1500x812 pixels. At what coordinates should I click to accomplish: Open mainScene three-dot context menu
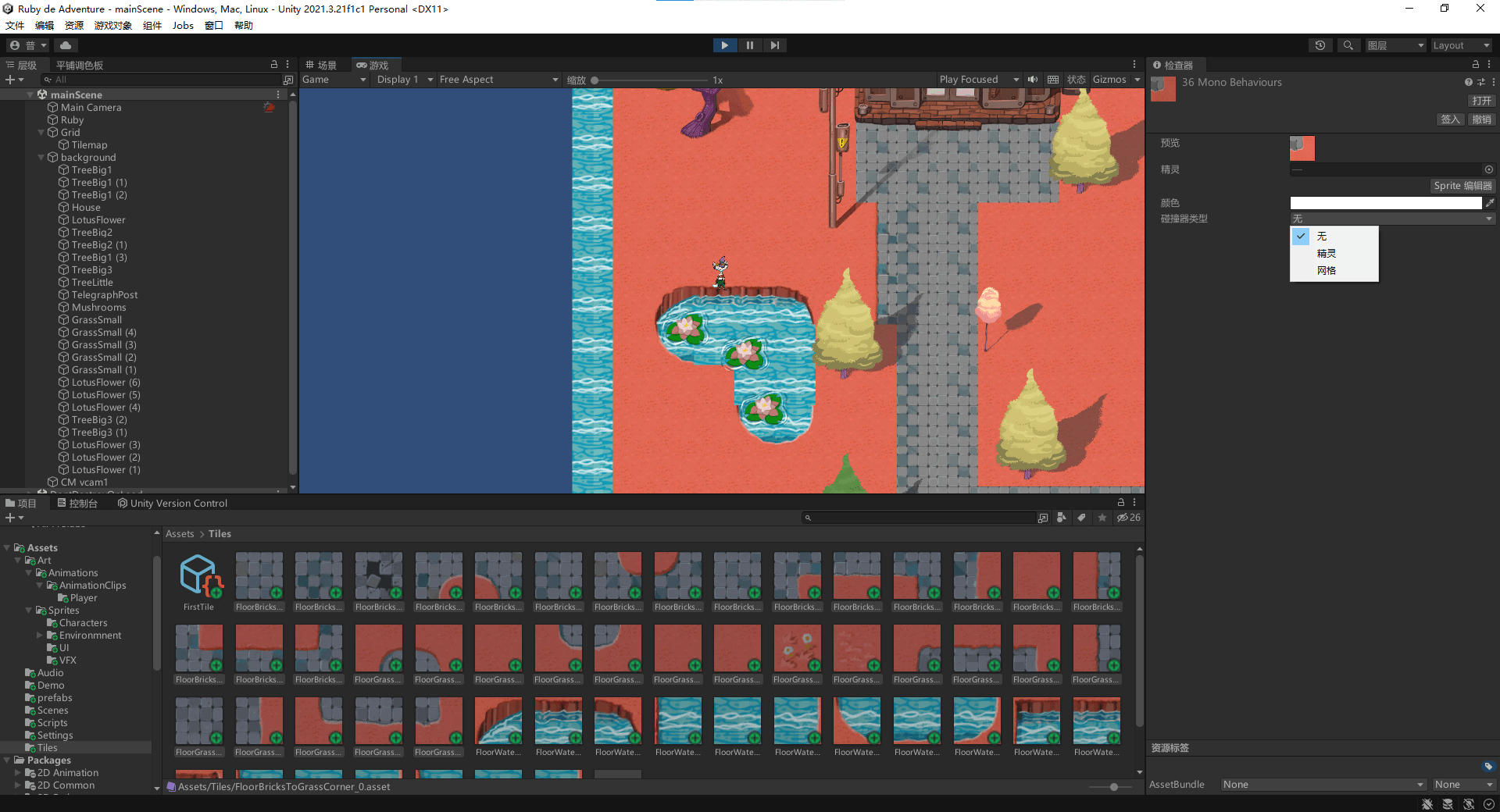click(x=278, y=94)
